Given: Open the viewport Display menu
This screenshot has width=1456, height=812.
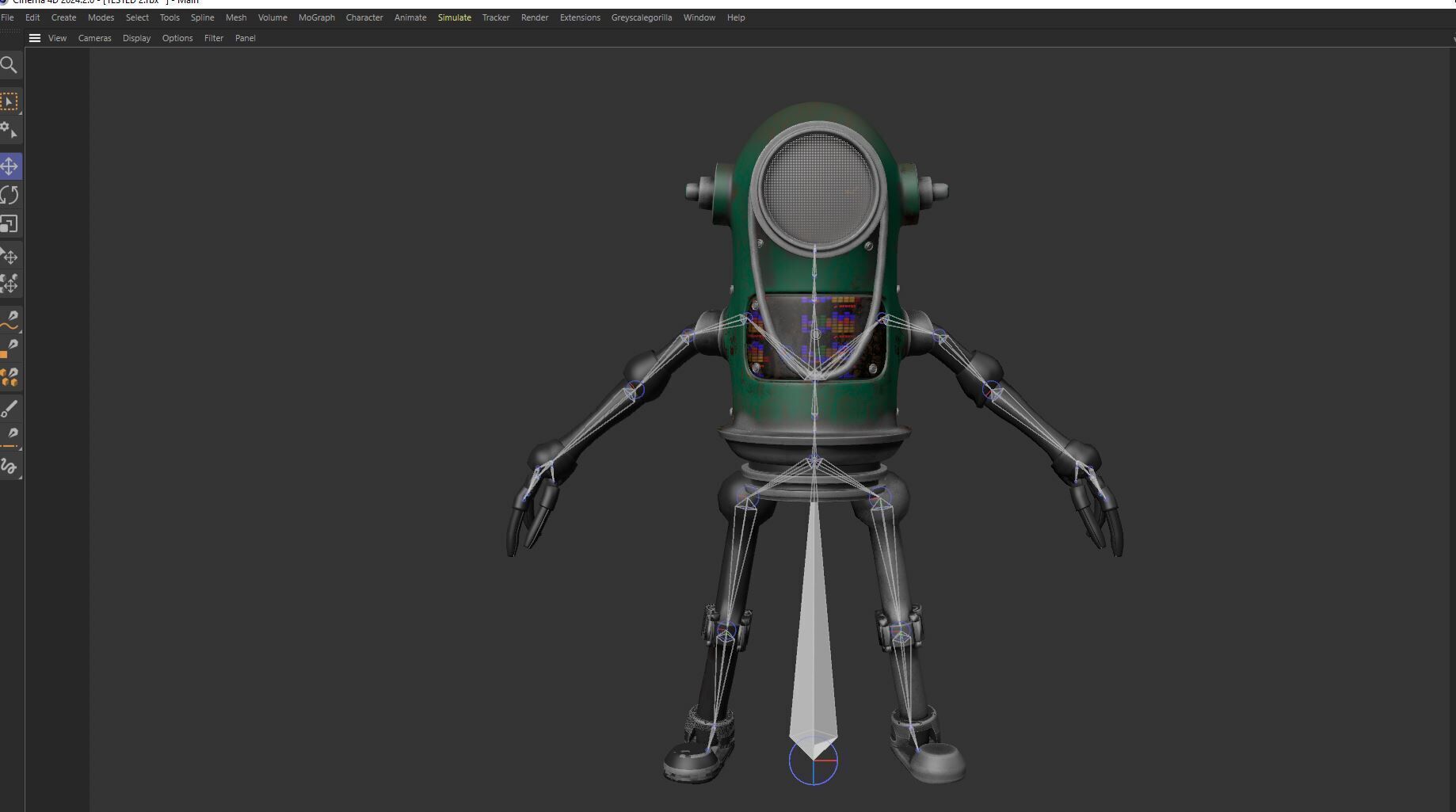Looking at the screenshot, I should (x=136, y=38).
